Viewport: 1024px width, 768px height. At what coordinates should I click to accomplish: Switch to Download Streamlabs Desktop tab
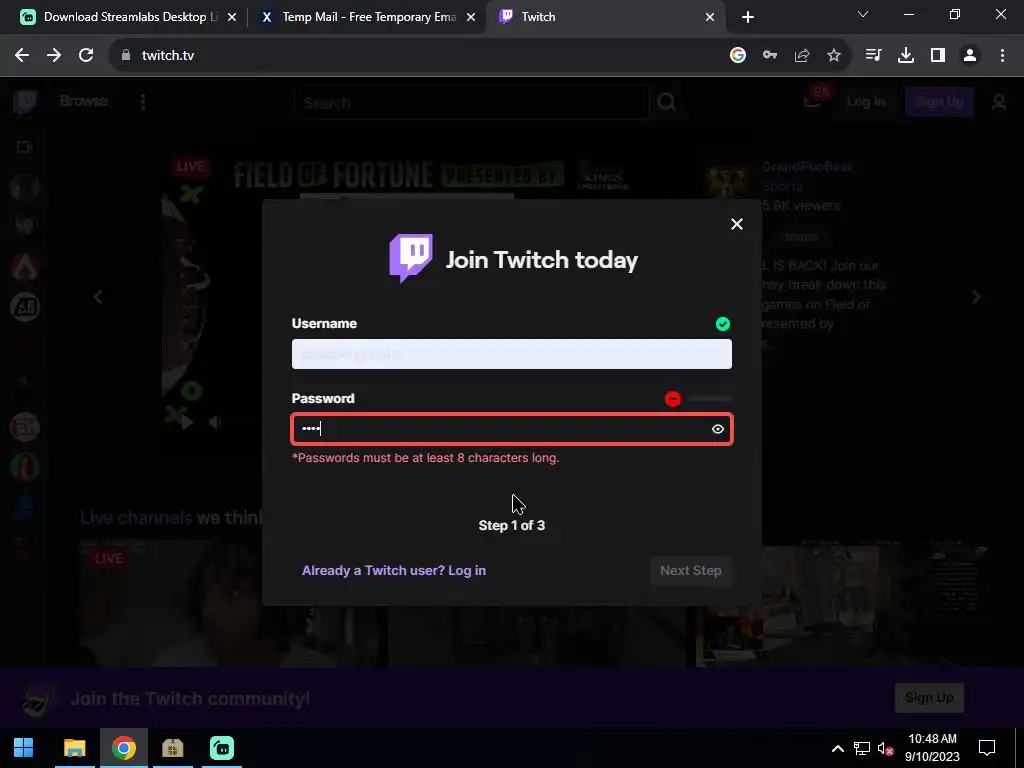point(129,17)
